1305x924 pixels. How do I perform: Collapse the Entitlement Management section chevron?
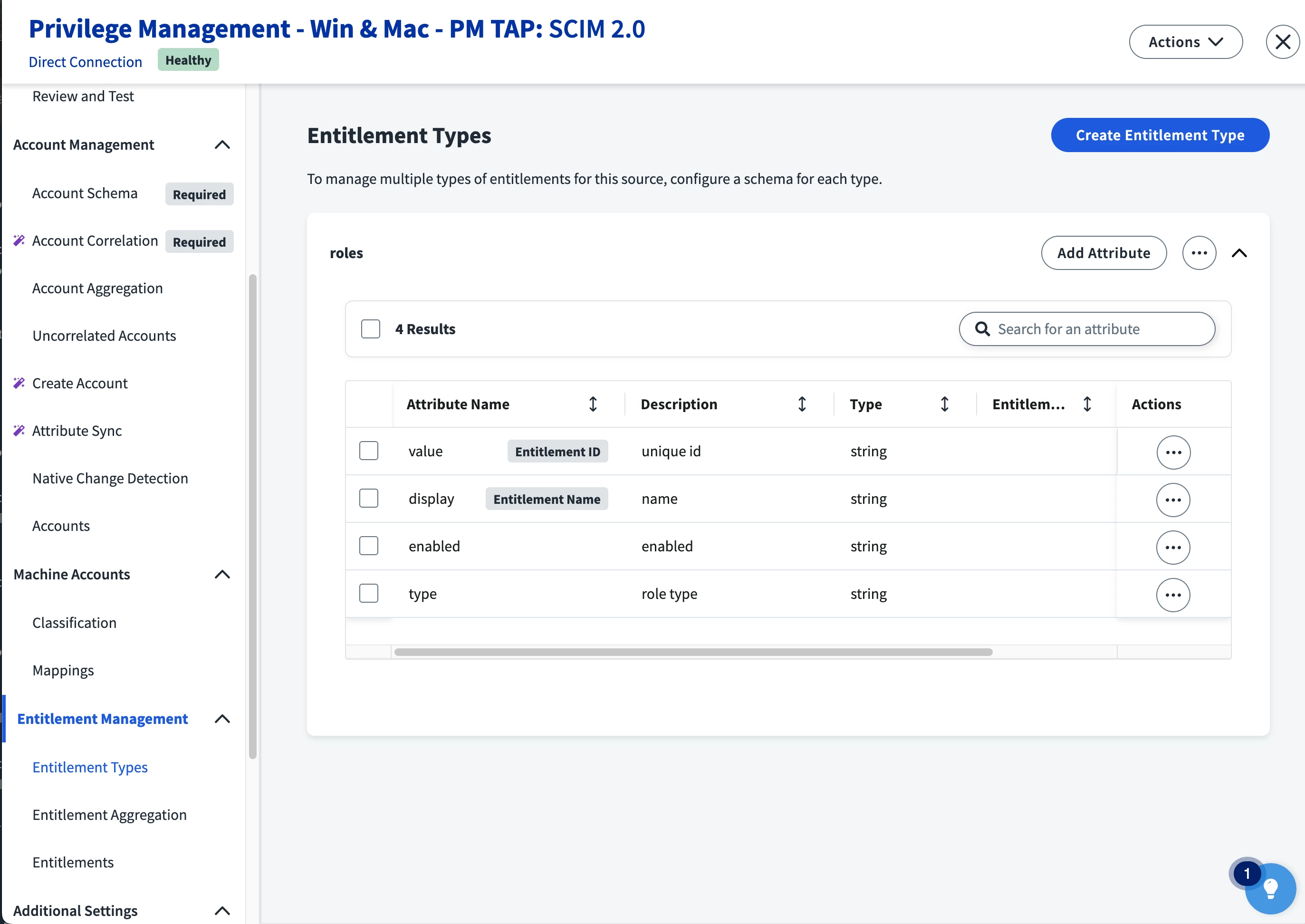[222, 719]
